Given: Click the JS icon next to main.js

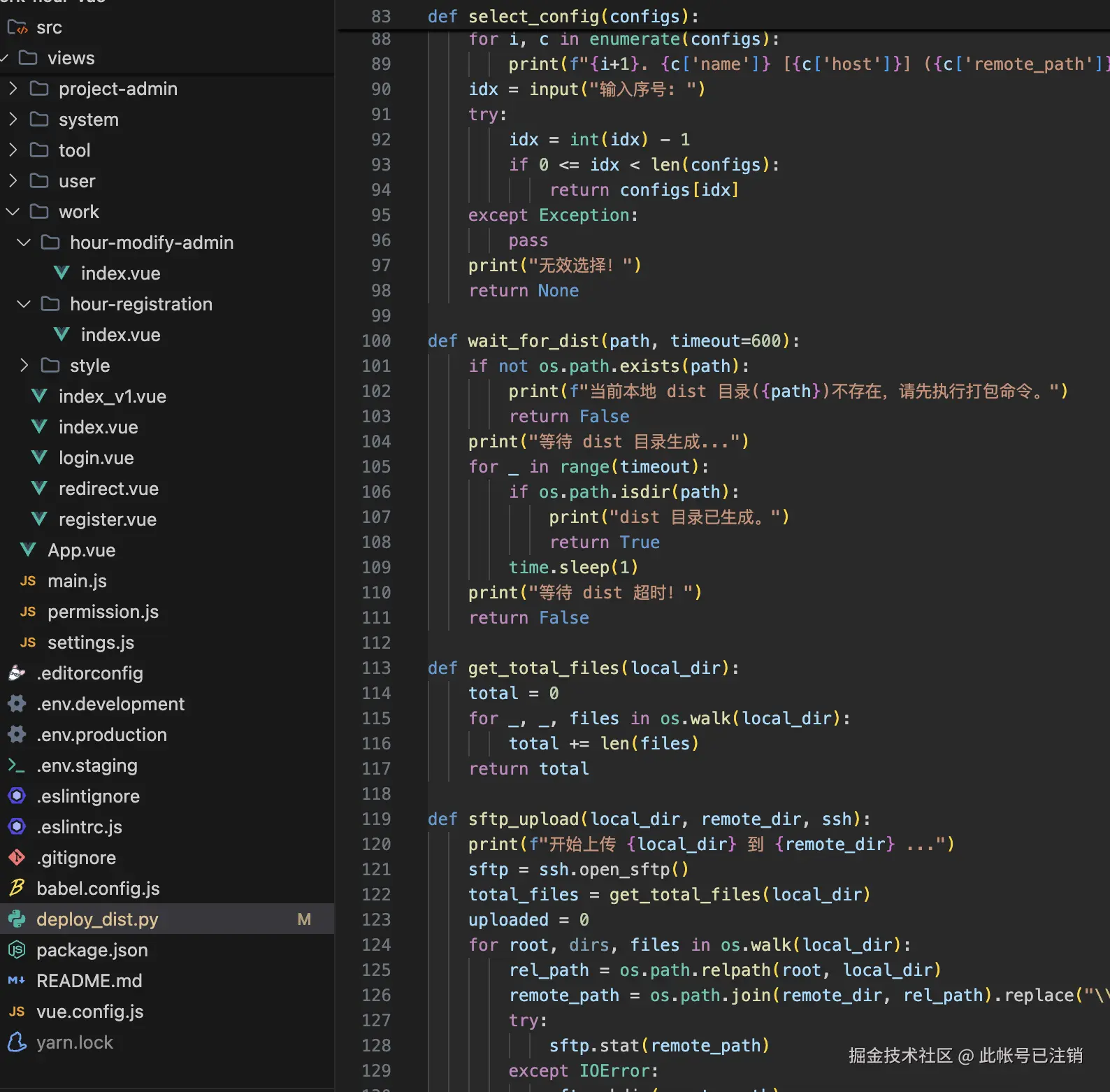Looking at the screenshot, I should click(28, 581).
